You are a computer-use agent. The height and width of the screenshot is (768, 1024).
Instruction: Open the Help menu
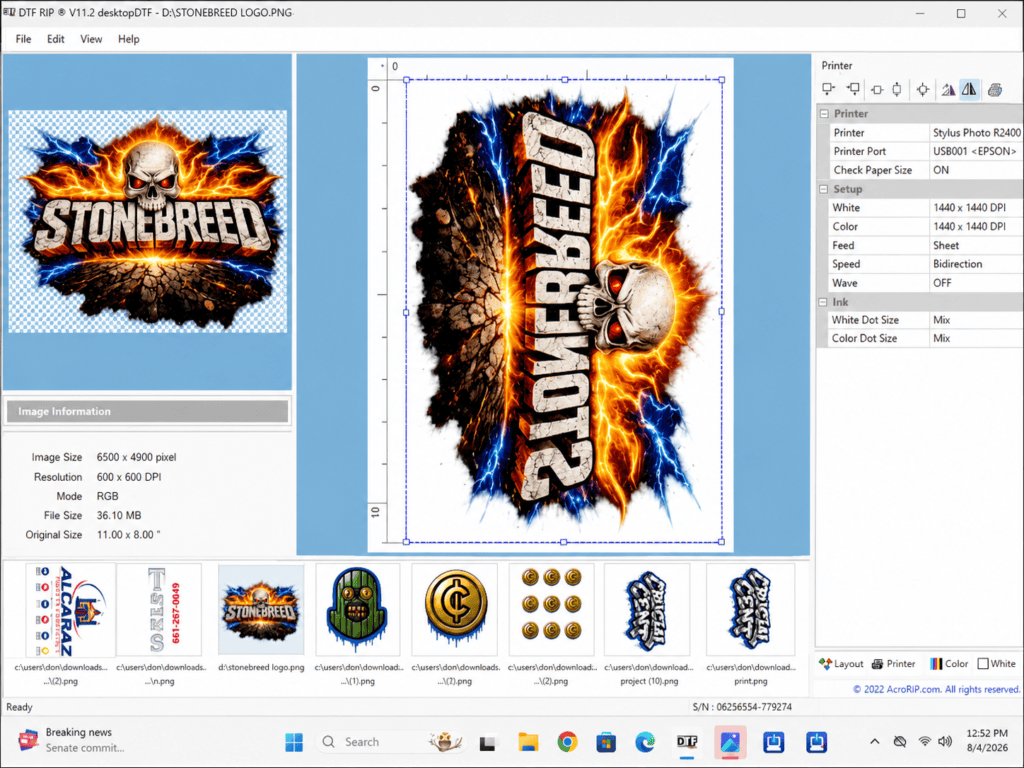129,39
